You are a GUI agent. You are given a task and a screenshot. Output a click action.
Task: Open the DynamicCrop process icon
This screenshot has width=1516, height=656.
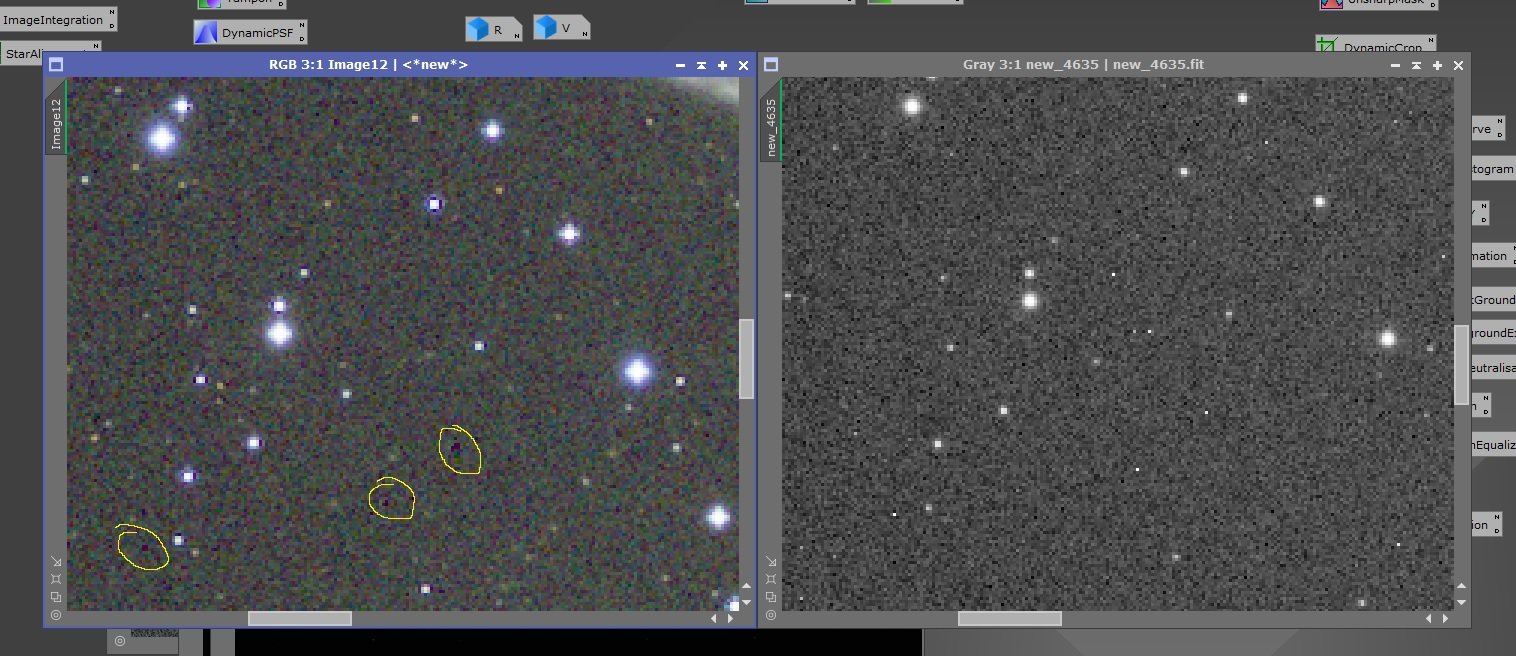tap(1376, 45)
